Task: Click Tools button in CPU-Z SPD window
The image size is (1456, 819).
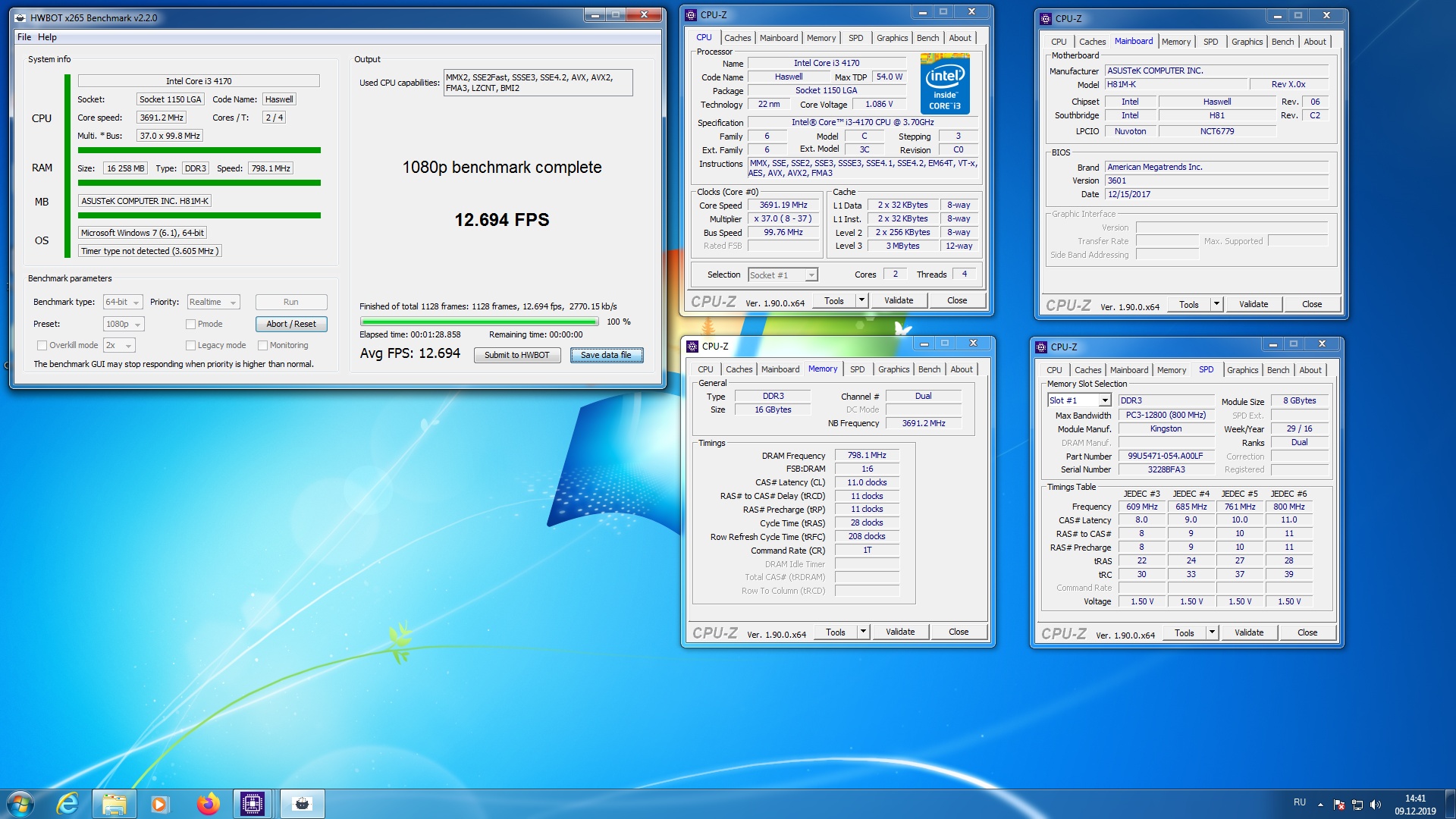Action: 1185,632
